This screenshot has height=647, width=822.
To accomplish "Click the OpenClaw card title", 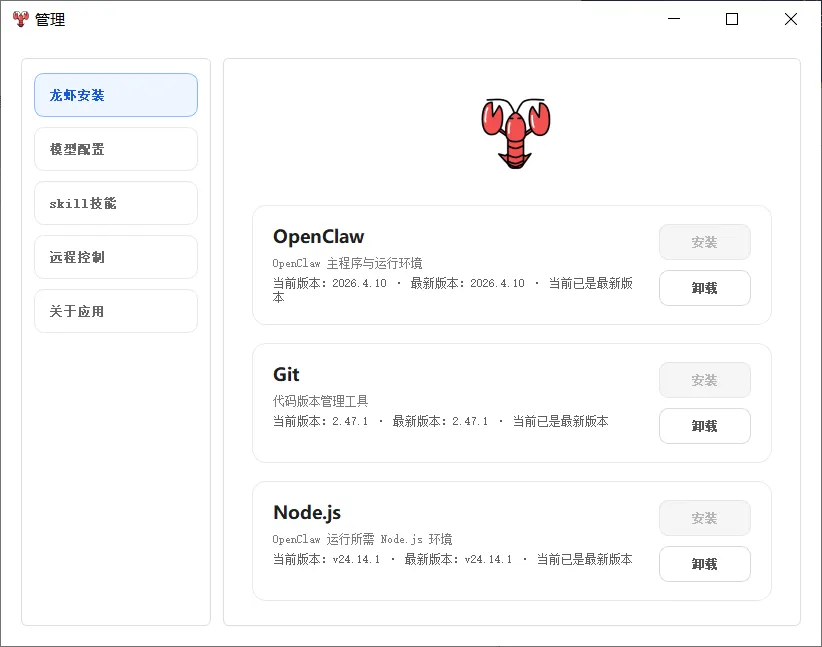I will tap(318, 236).
